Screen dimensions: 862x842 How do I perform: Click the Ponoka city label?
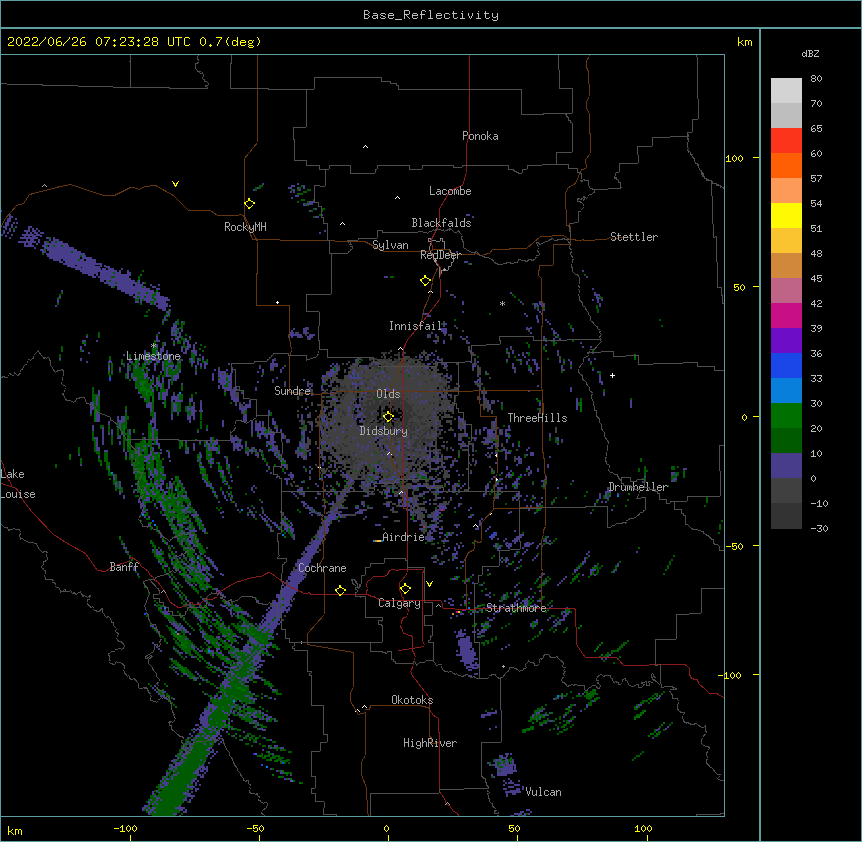click(x=480, y=136)
